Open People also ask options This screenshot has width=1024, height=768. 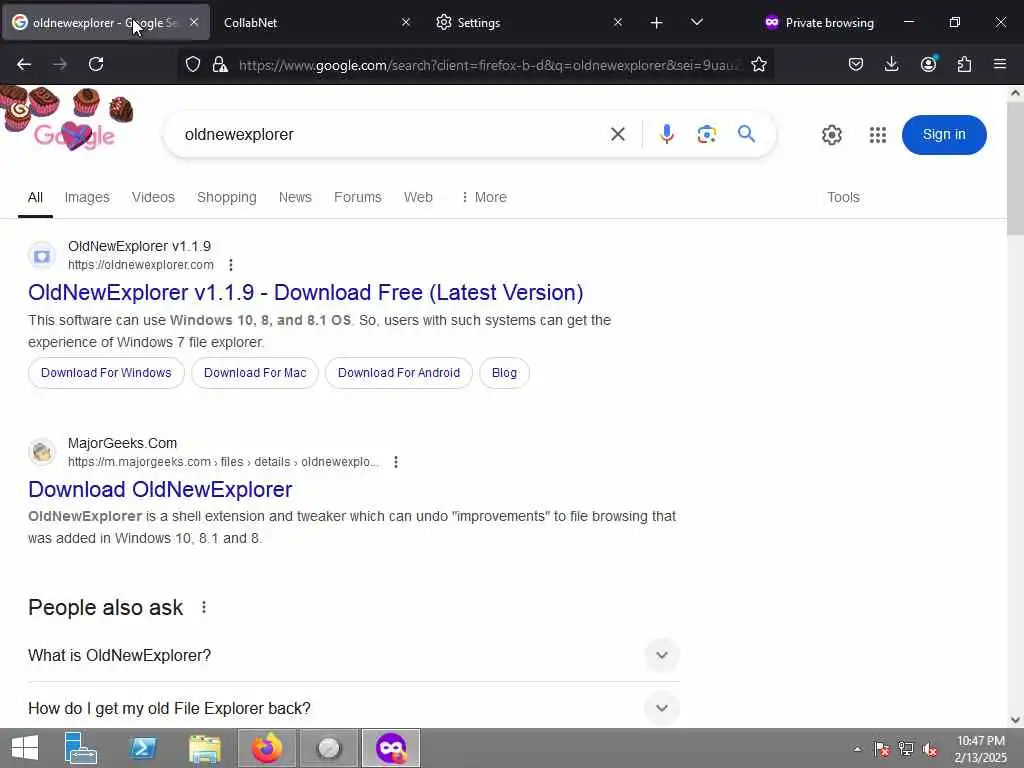pyautogui.click(x=204, y=607)
